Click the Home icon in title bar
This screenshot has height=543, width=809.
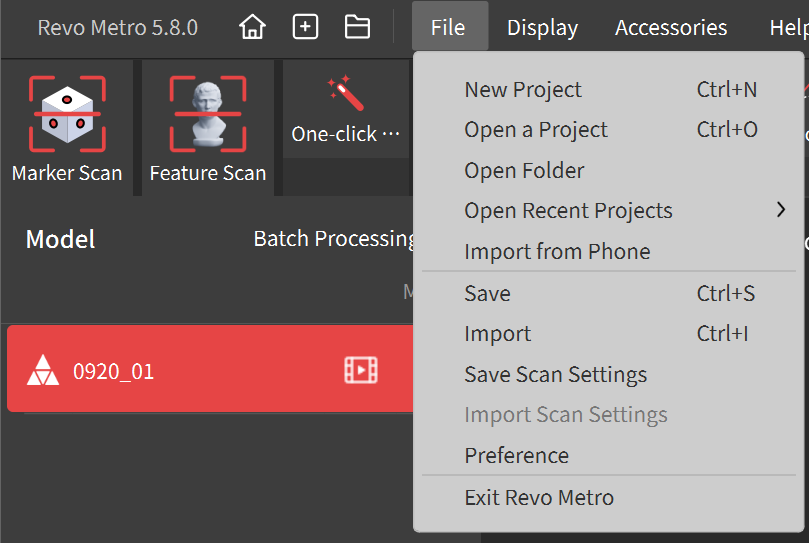[x=253, y=27]
